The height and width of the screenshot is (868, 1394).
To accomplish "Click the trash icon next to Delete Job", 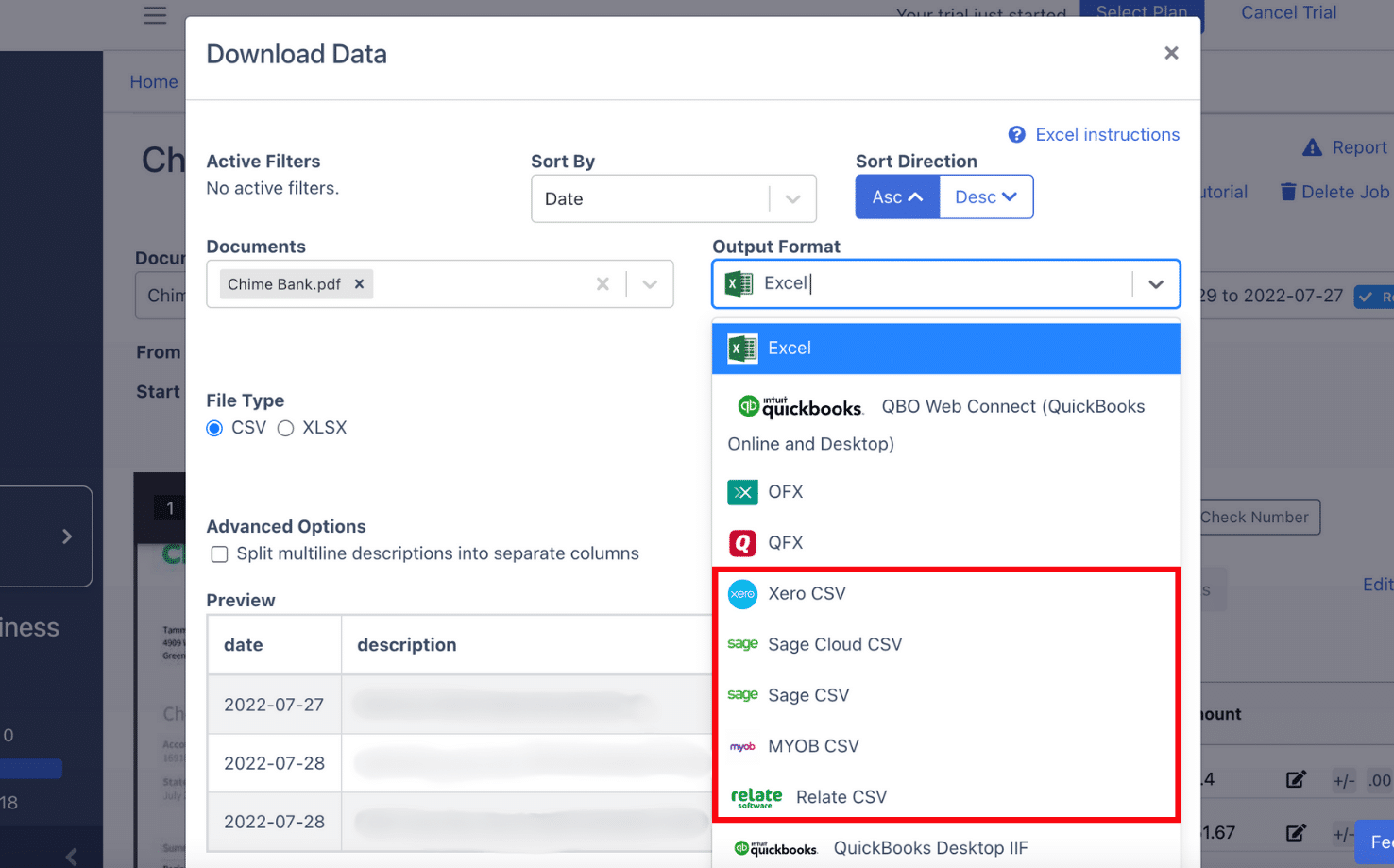I will tap(1288, 191).
